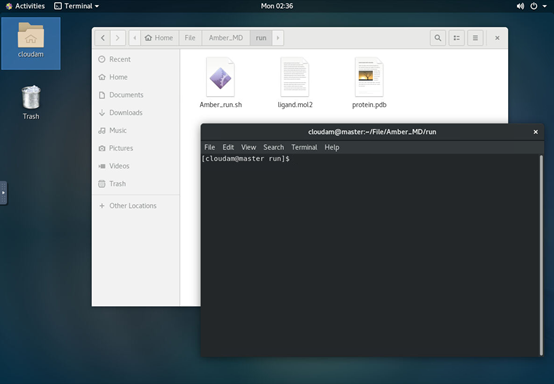This screenshot has height=384, width=554.
Task: Close the terminal window
Action: [x=535, y=132]
